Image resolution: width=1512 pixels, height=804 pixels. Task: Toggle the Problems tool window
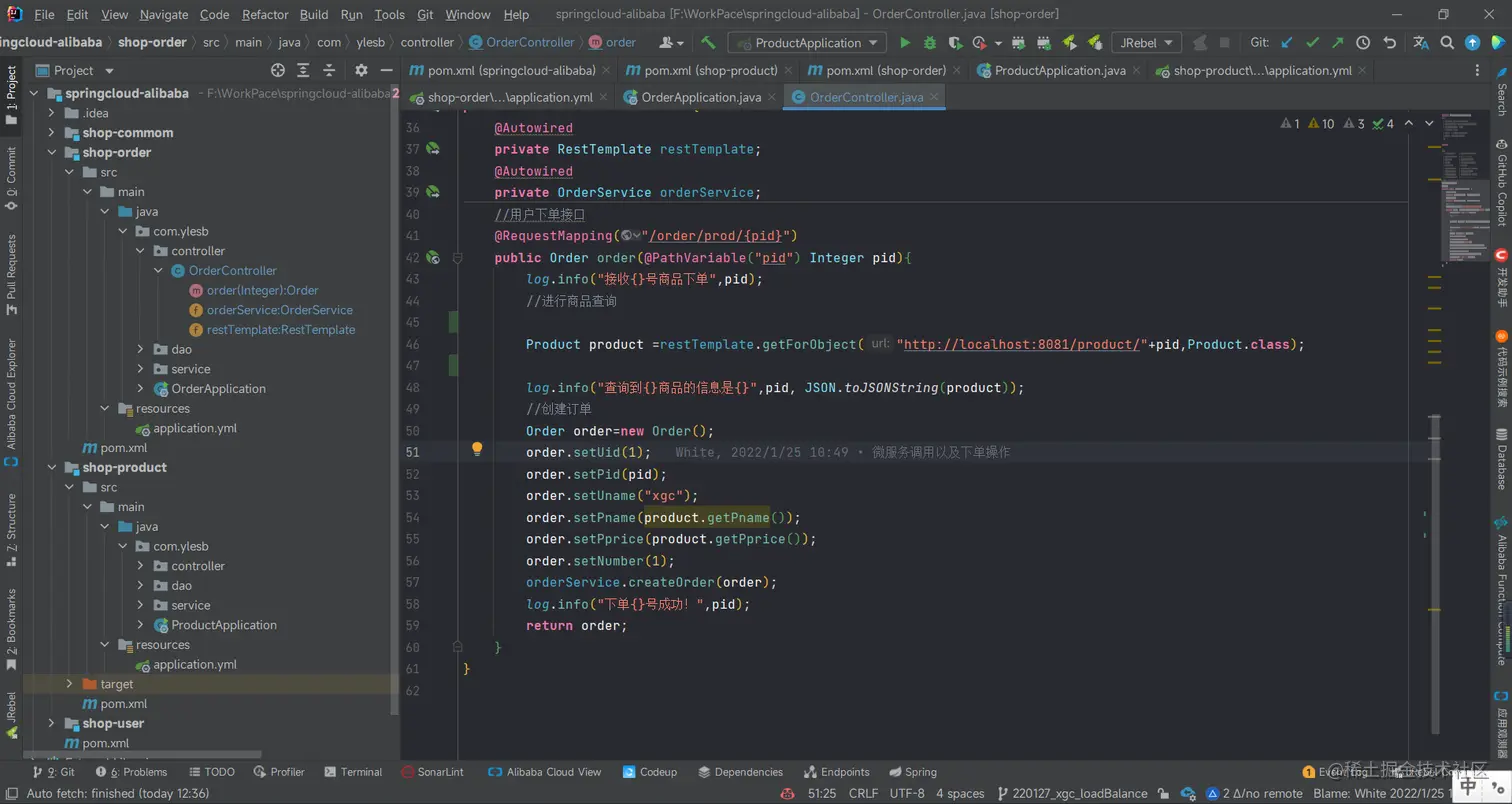click(x=131, y=772)
